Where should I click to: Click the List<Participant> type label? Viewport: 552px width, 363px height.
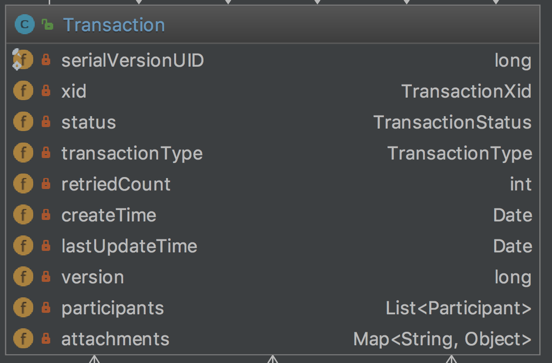pos(459,308)
